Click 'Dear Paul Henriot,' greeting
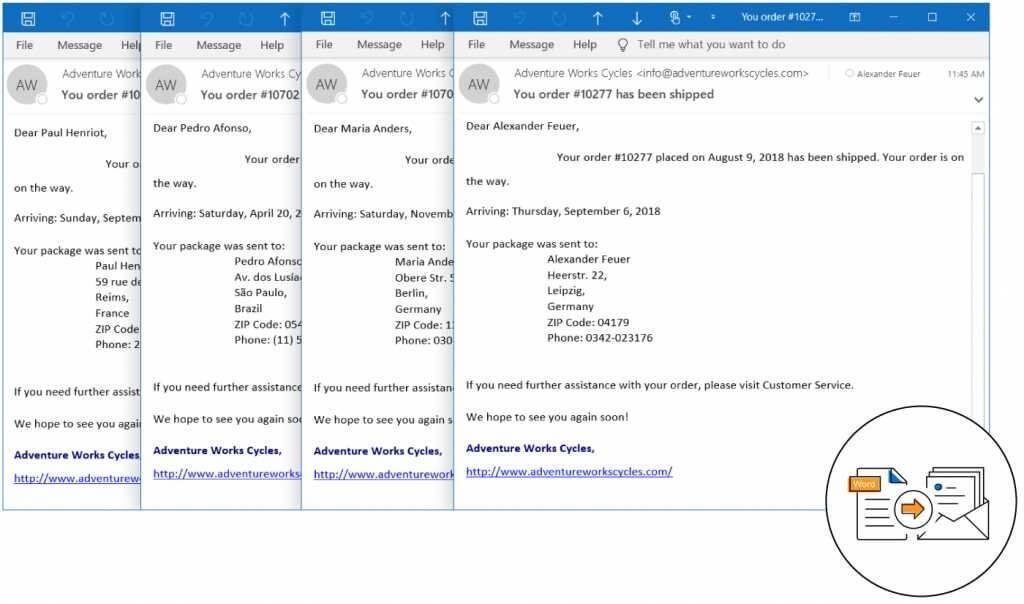The height and width of the screenshot is (604, 1024). point(60,133)
